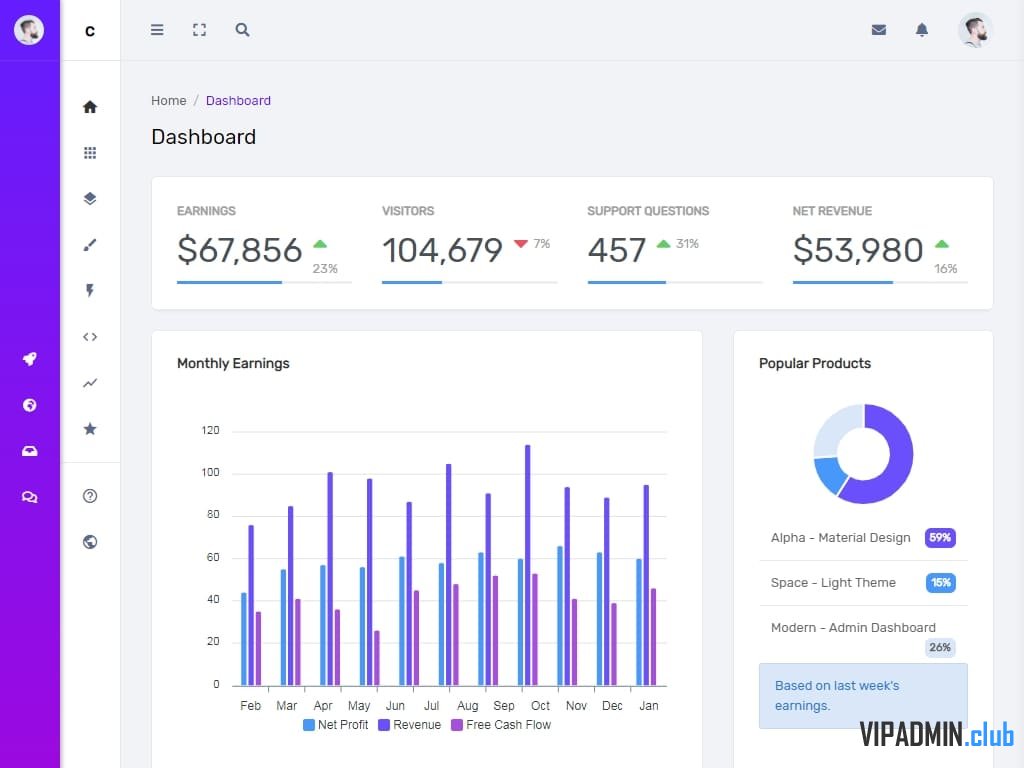Click the $53,980 net revenue value
This screenshot has height=768, width=1024.
(858, 250)
